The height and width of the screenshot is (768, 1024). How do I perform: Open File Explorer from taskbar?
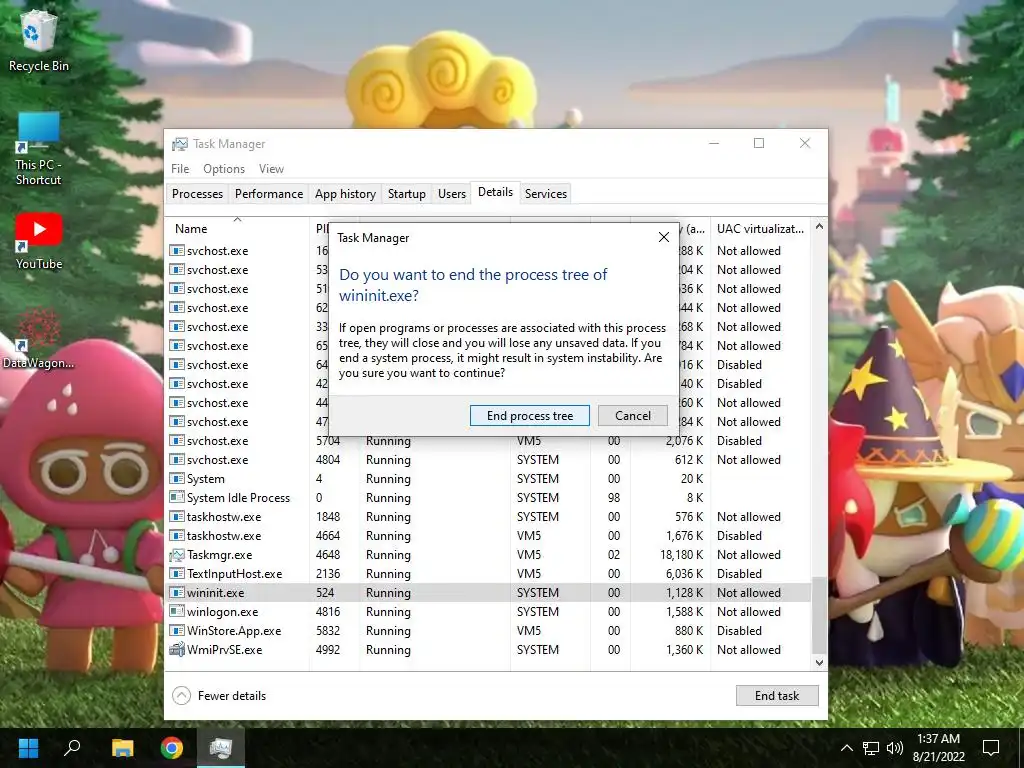(x=122, y=748)
